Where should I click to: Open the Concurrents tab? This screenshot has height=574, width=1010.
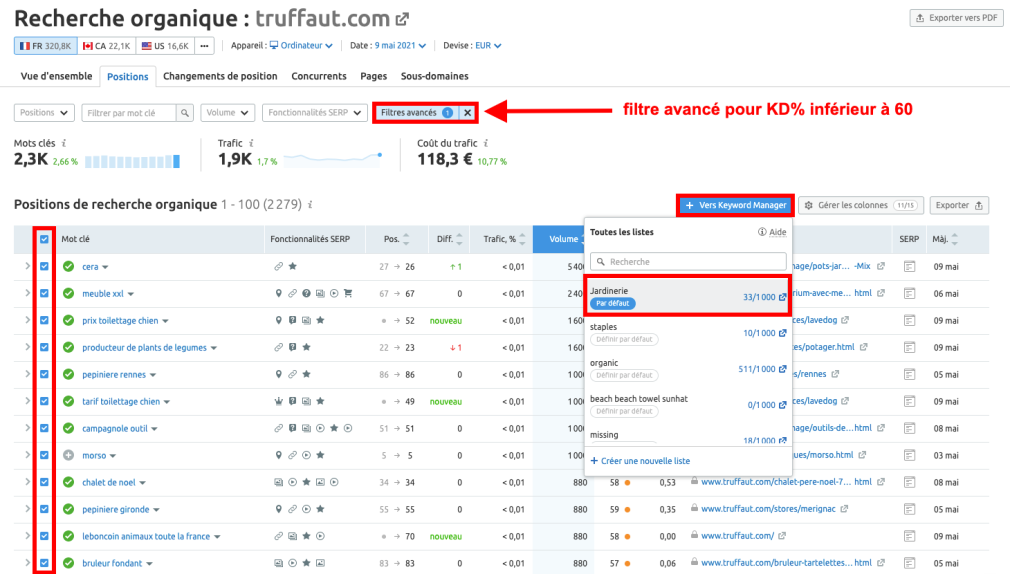click(319, 76)
